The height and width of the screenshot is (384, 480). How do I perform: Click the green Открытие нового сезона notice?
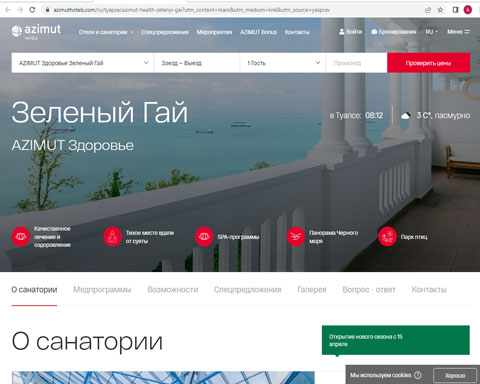pyautogui.click(x=396, y=340)
